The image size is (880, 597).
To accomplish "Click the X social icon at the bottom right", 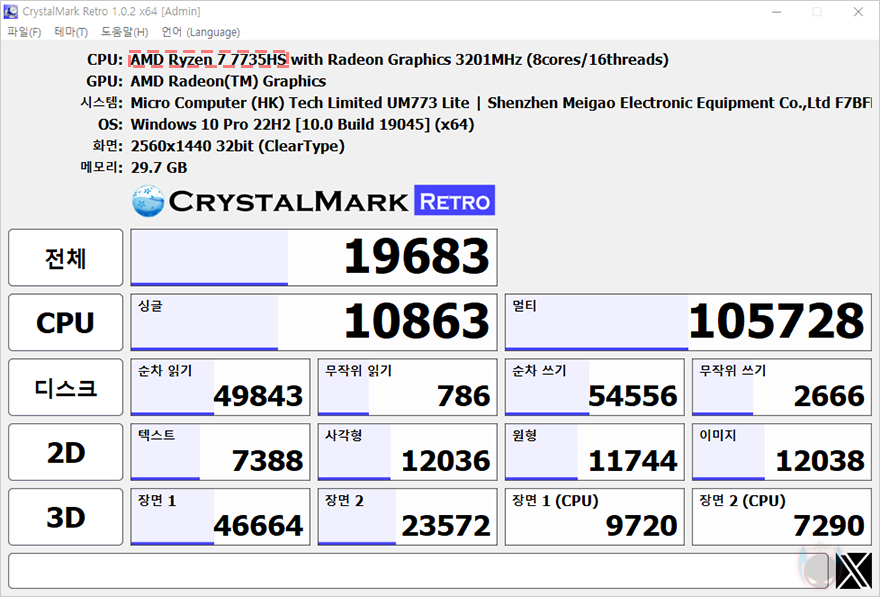I will pyautogui.click(x=854, y=571).
